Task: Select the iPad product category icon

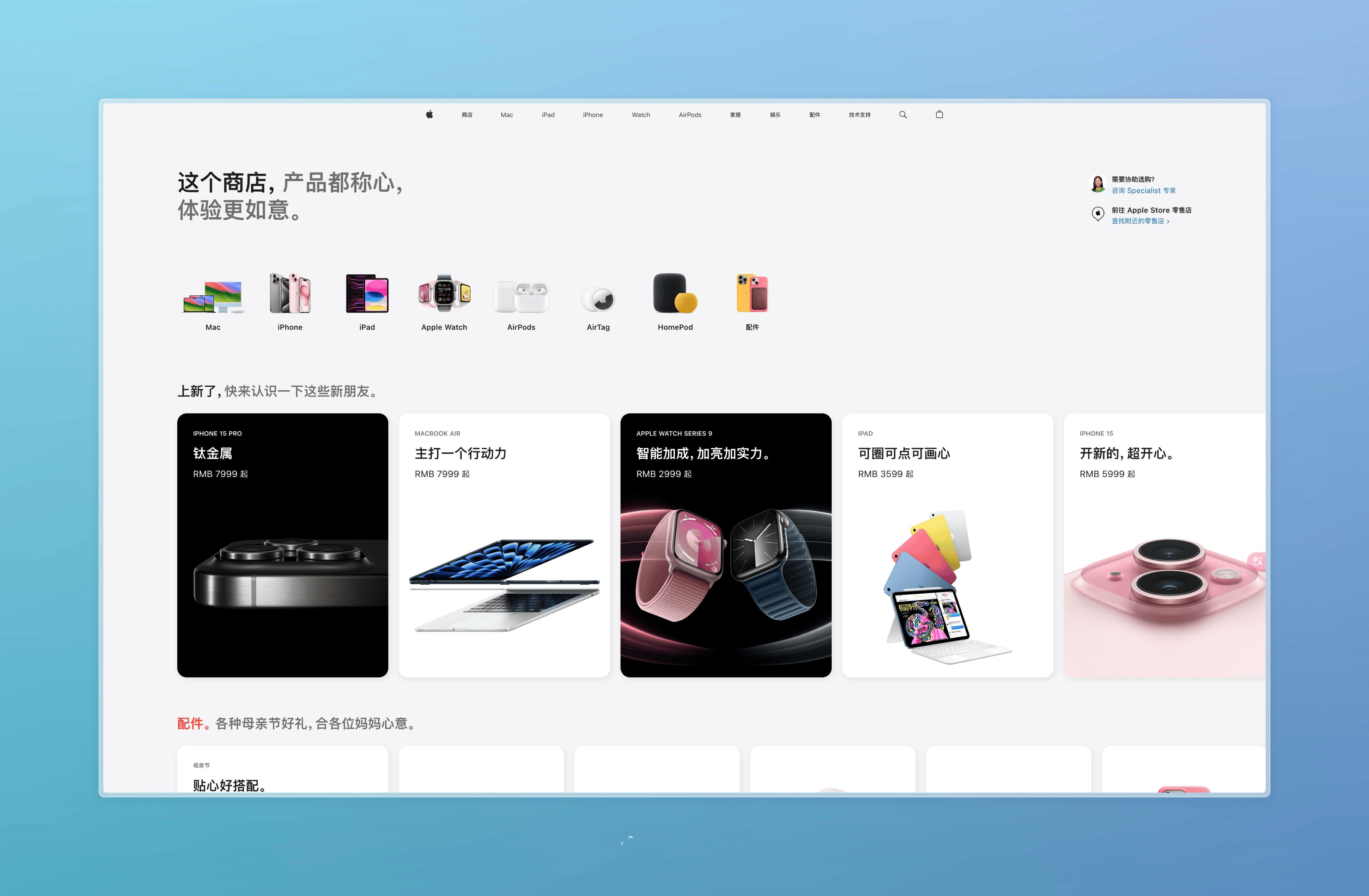Action: click(x=367, y=293)
